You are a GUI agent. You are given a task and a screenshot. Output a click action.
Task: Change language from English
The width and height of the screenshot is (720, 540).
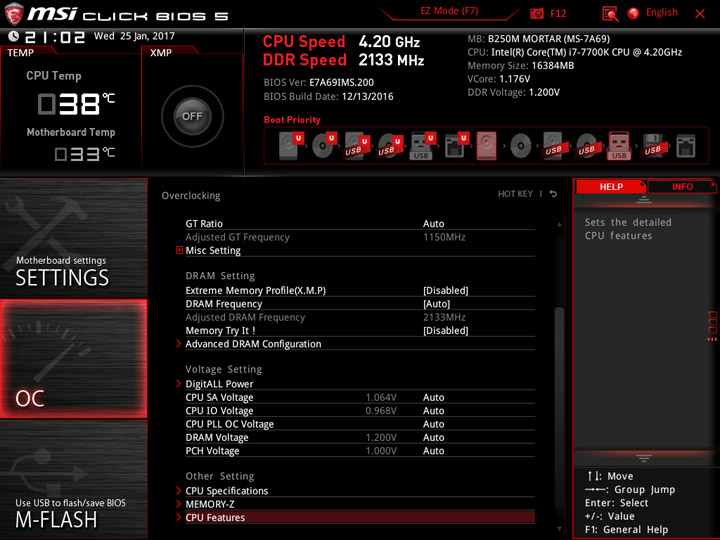click(x=661, y=12)
